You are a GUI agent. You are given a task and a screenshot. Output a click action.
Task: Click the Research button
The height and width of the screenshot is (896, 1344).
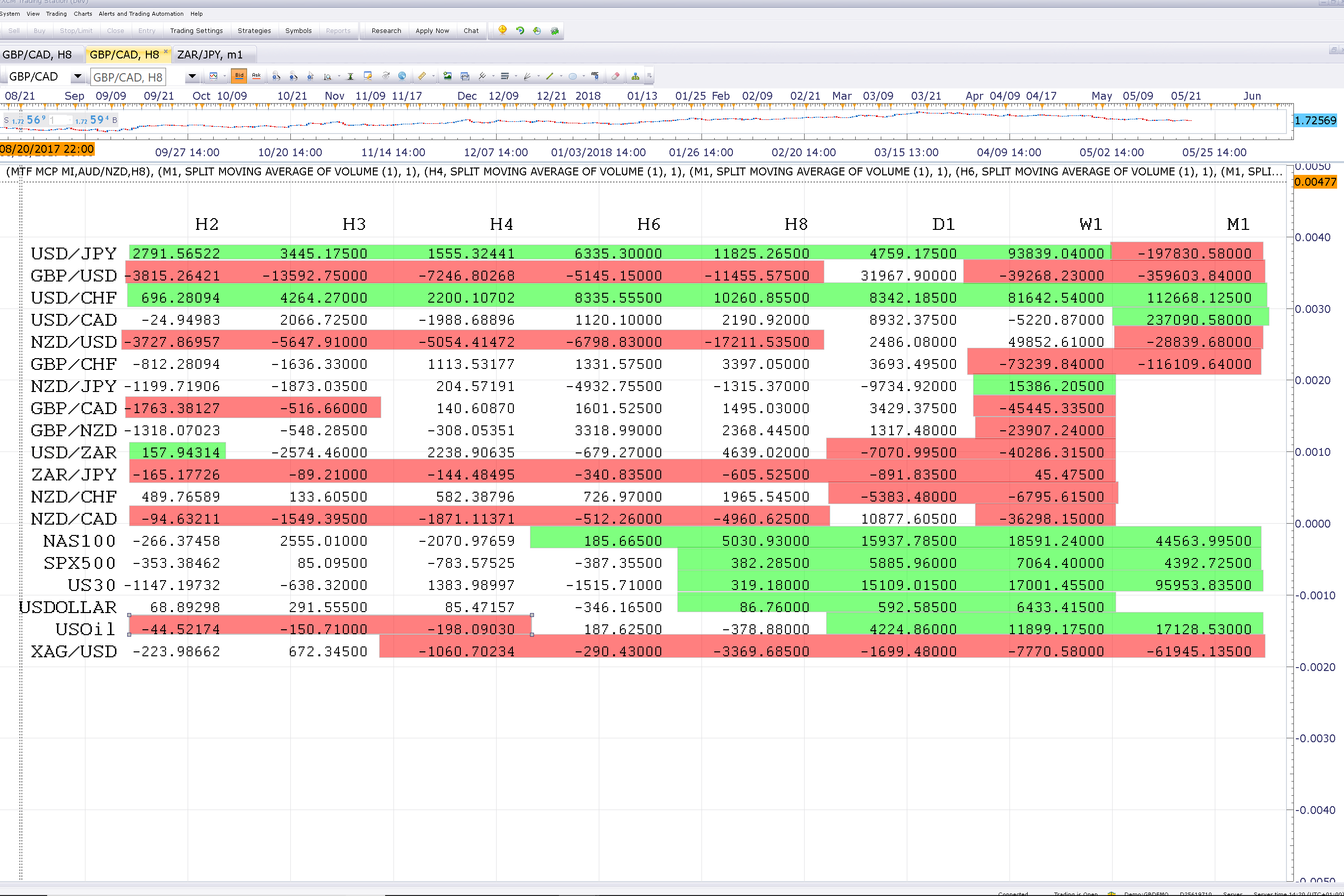[x=386, y=31]
